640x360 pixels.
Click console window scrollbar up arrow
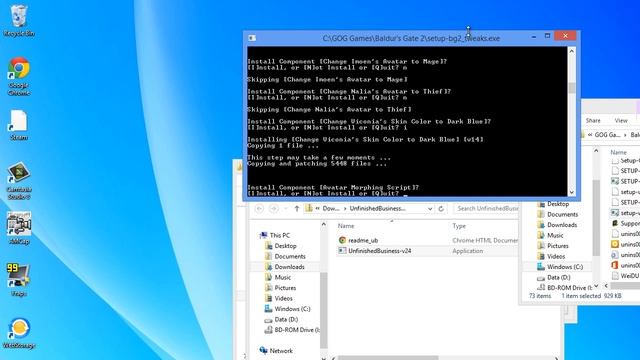pyautogui.click(x=571, y=51)
